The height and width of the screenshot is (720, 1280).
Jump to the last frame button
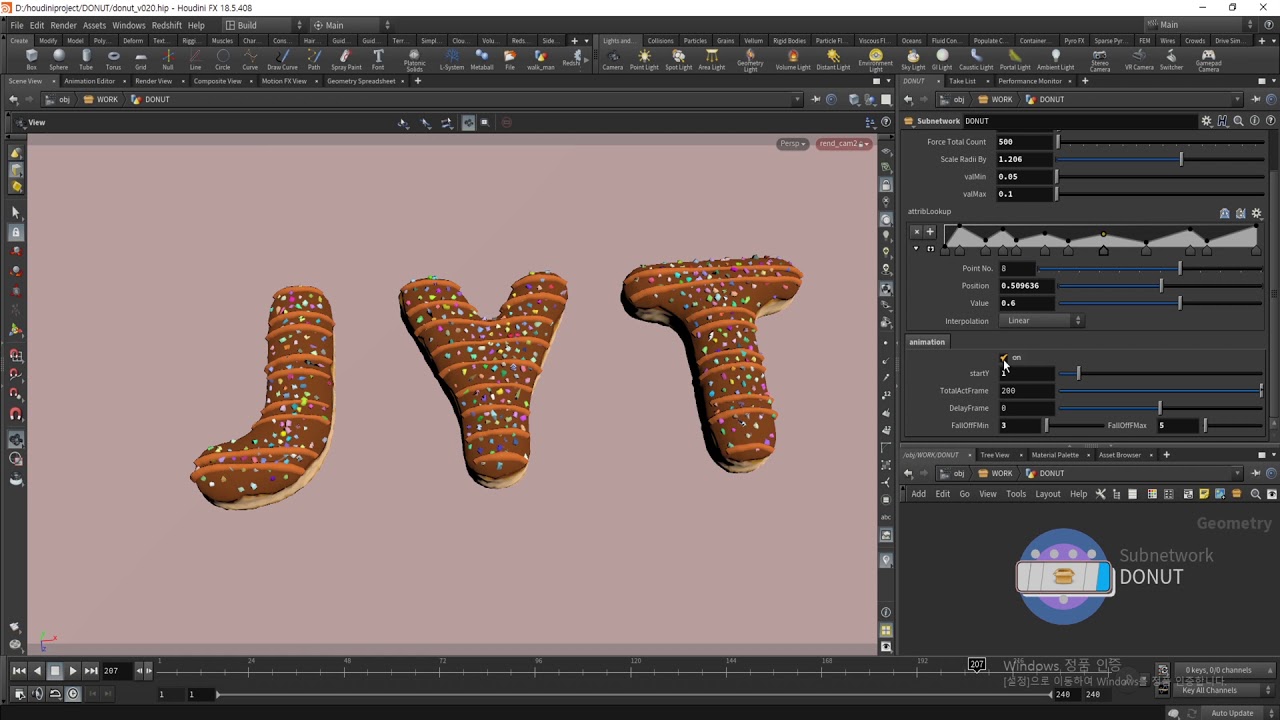[91, 671]
